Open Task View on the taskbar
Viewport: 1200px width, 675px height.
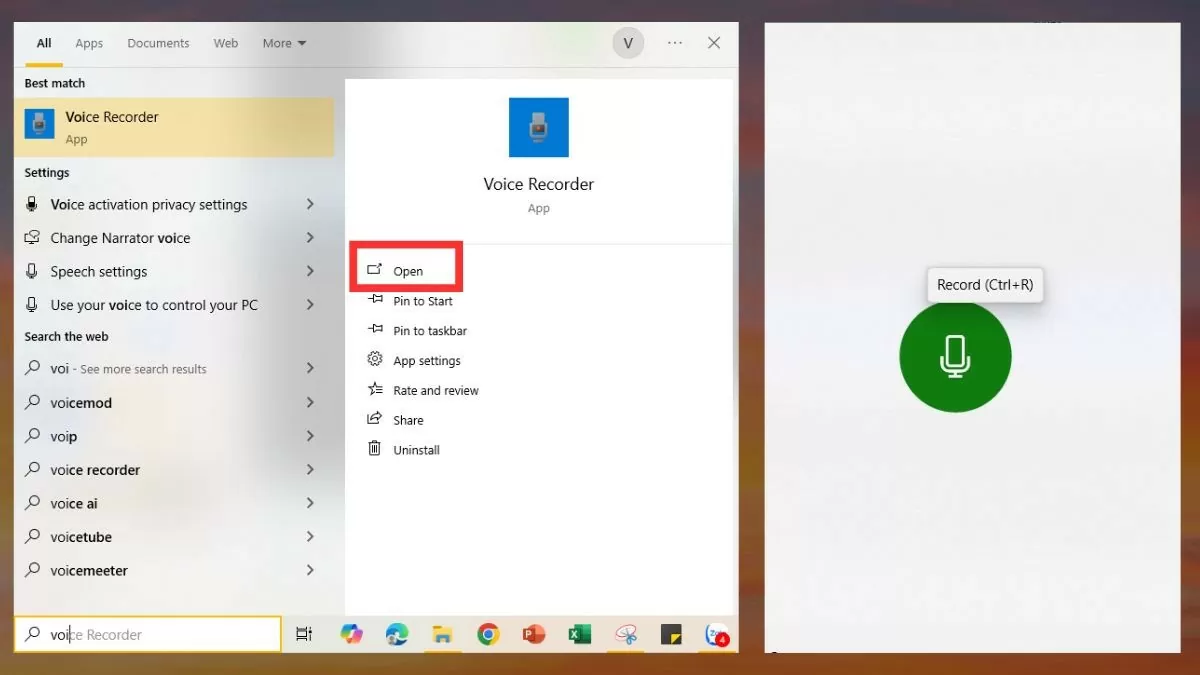[x=305, y=634]
